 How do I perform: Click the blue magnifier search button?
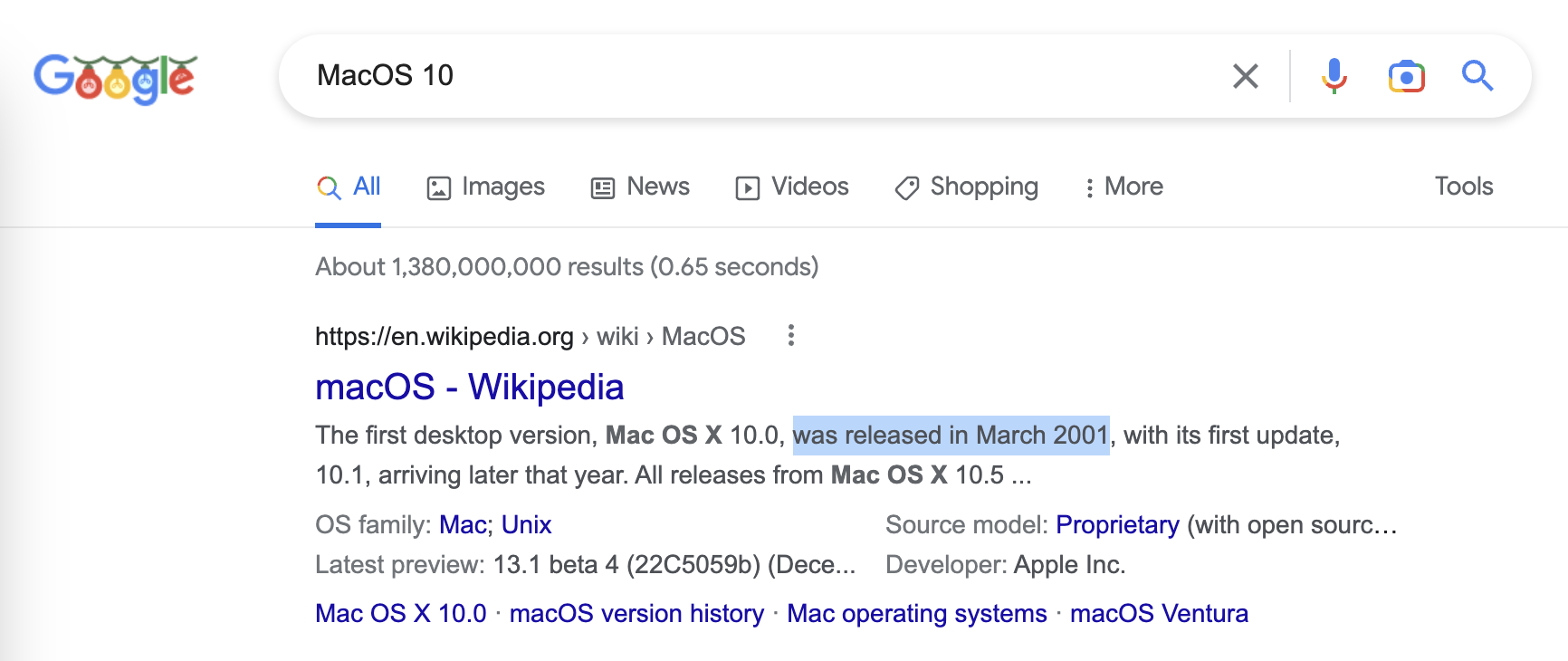[1477, 76]
